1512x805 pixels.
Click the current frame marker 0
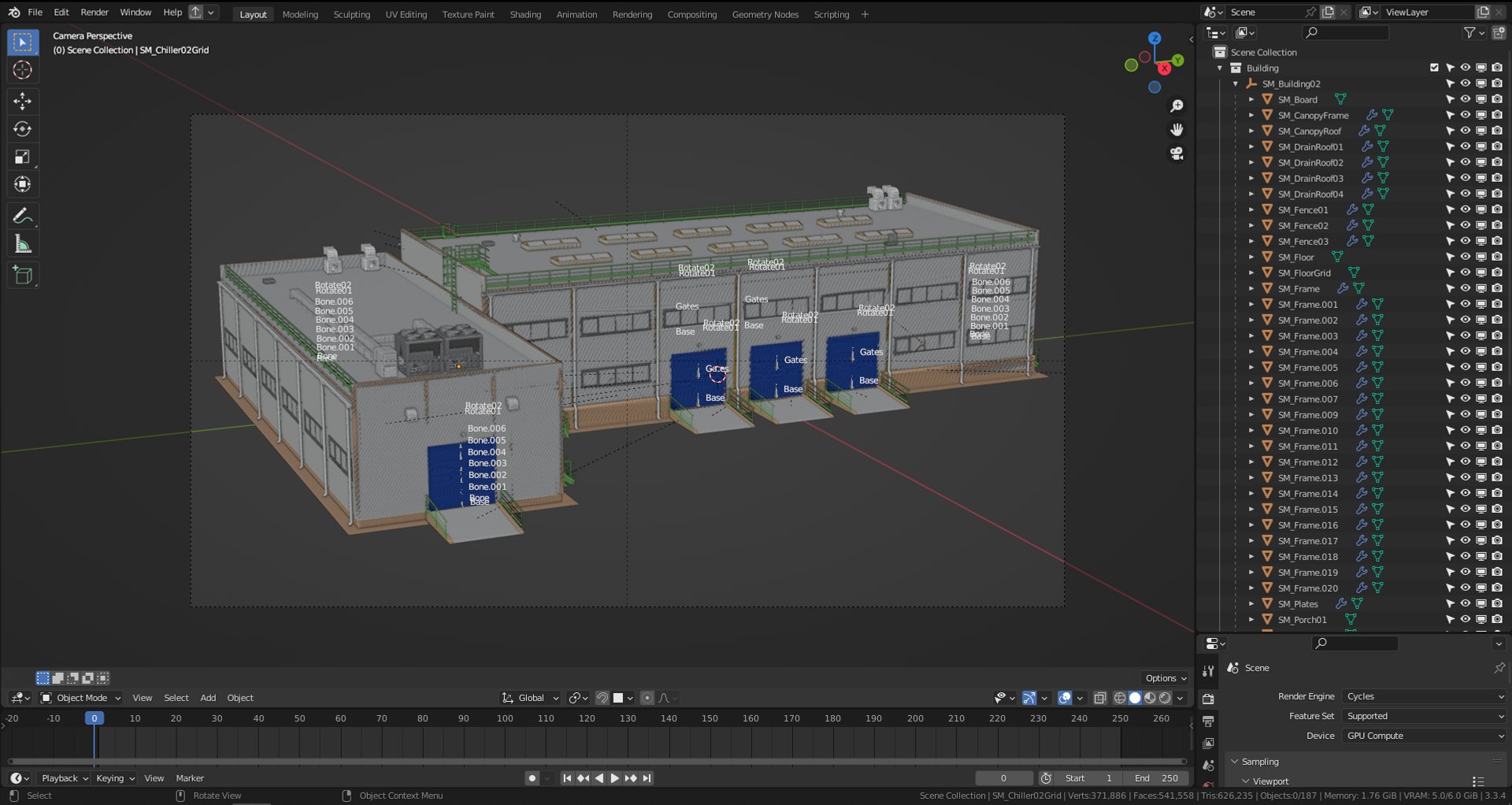pos(94,718)
